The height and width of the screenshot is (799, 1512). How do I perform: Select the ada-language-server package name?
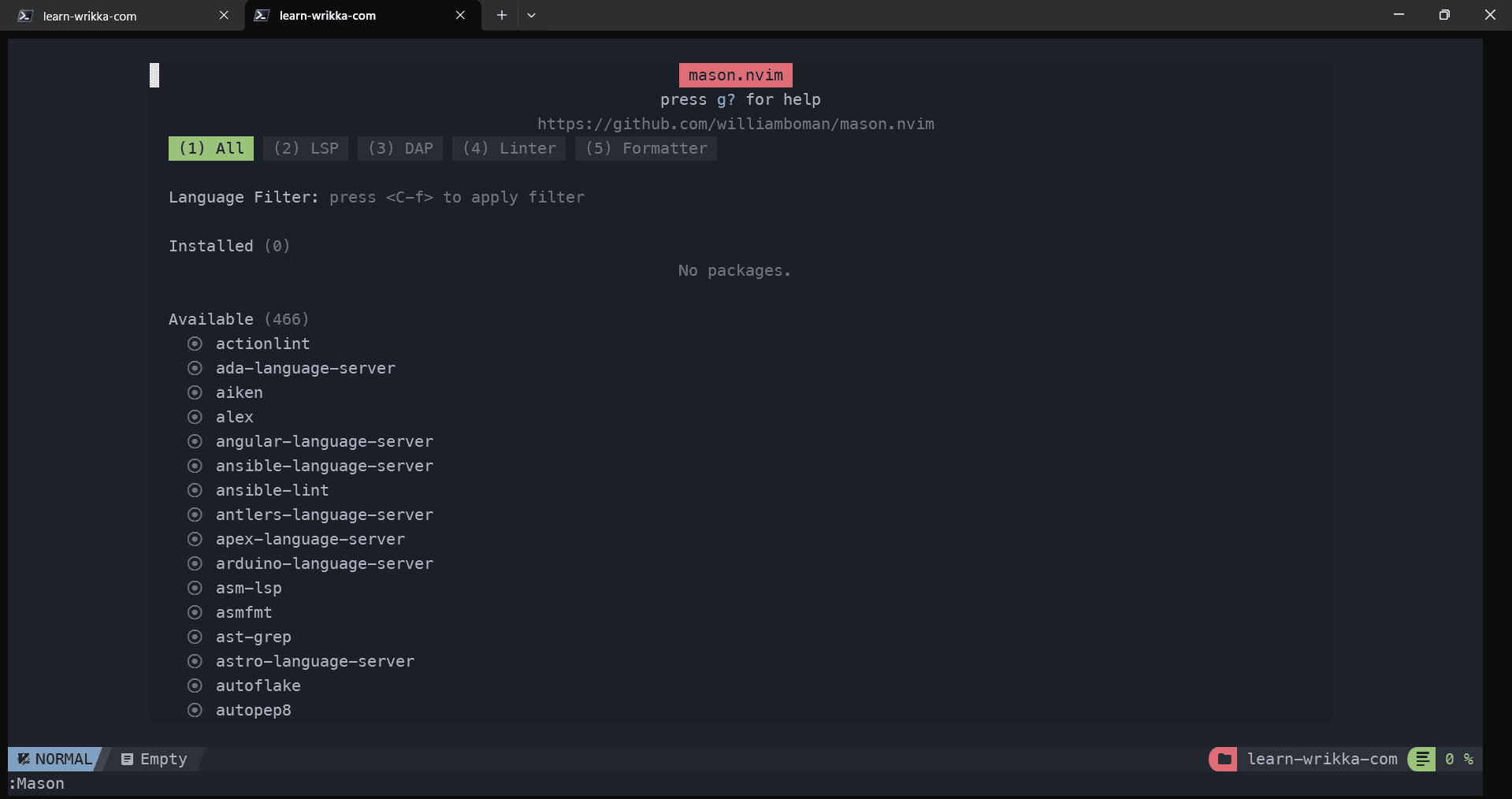pos(306,368)
